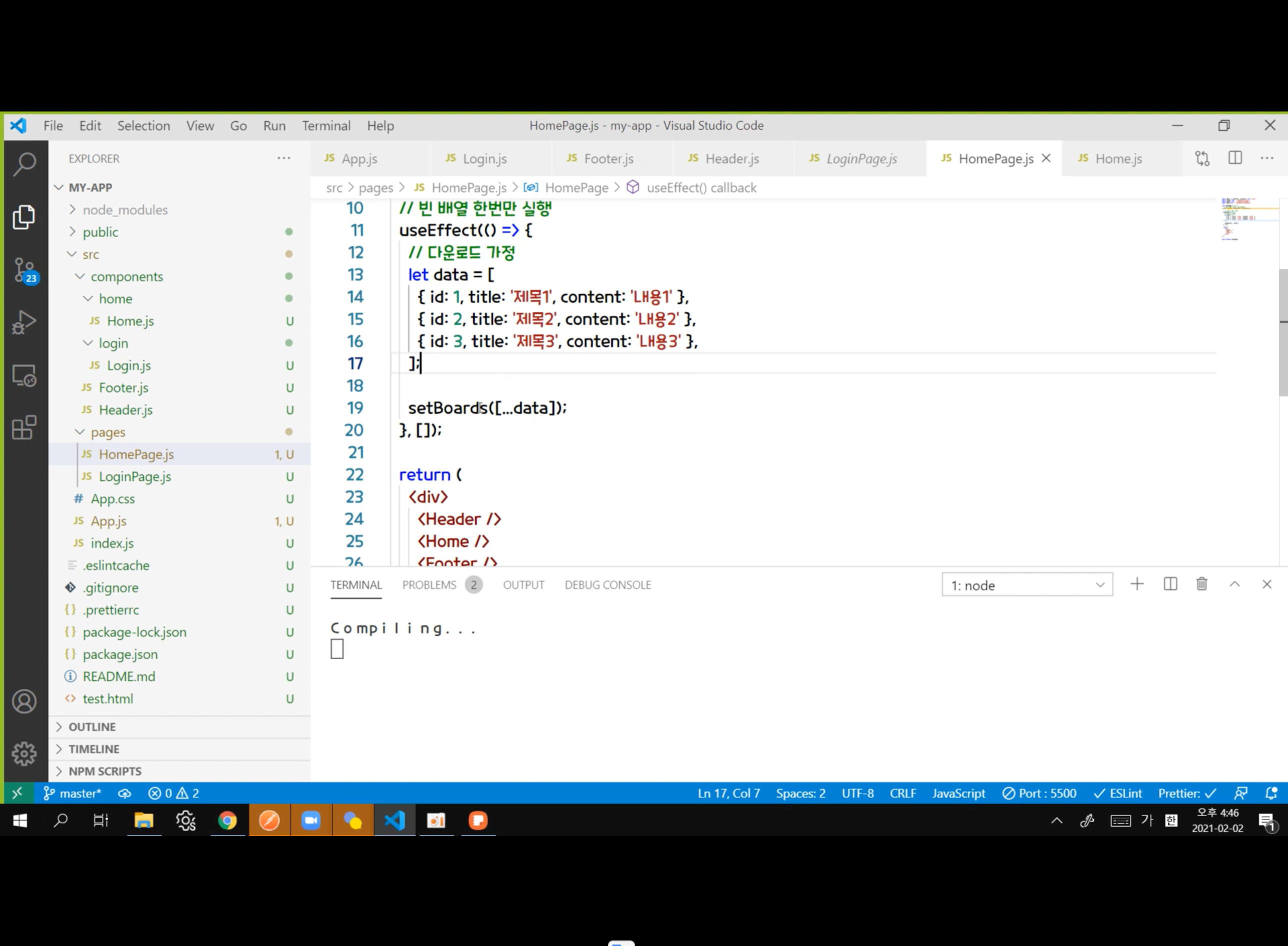The height and width of the screenshot is (946, 1288).
Task: Open Footer.js in the explorer tree
Action: tap(123, 387)
